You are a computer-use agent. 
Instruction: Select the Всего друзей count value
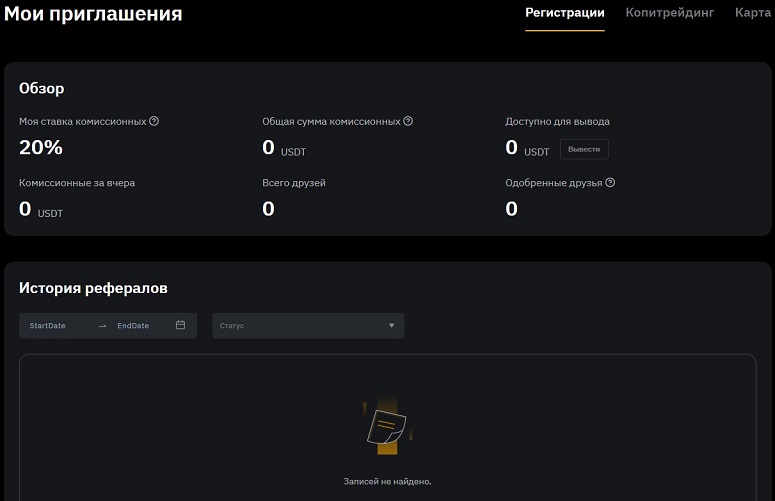tap(268, 209)
